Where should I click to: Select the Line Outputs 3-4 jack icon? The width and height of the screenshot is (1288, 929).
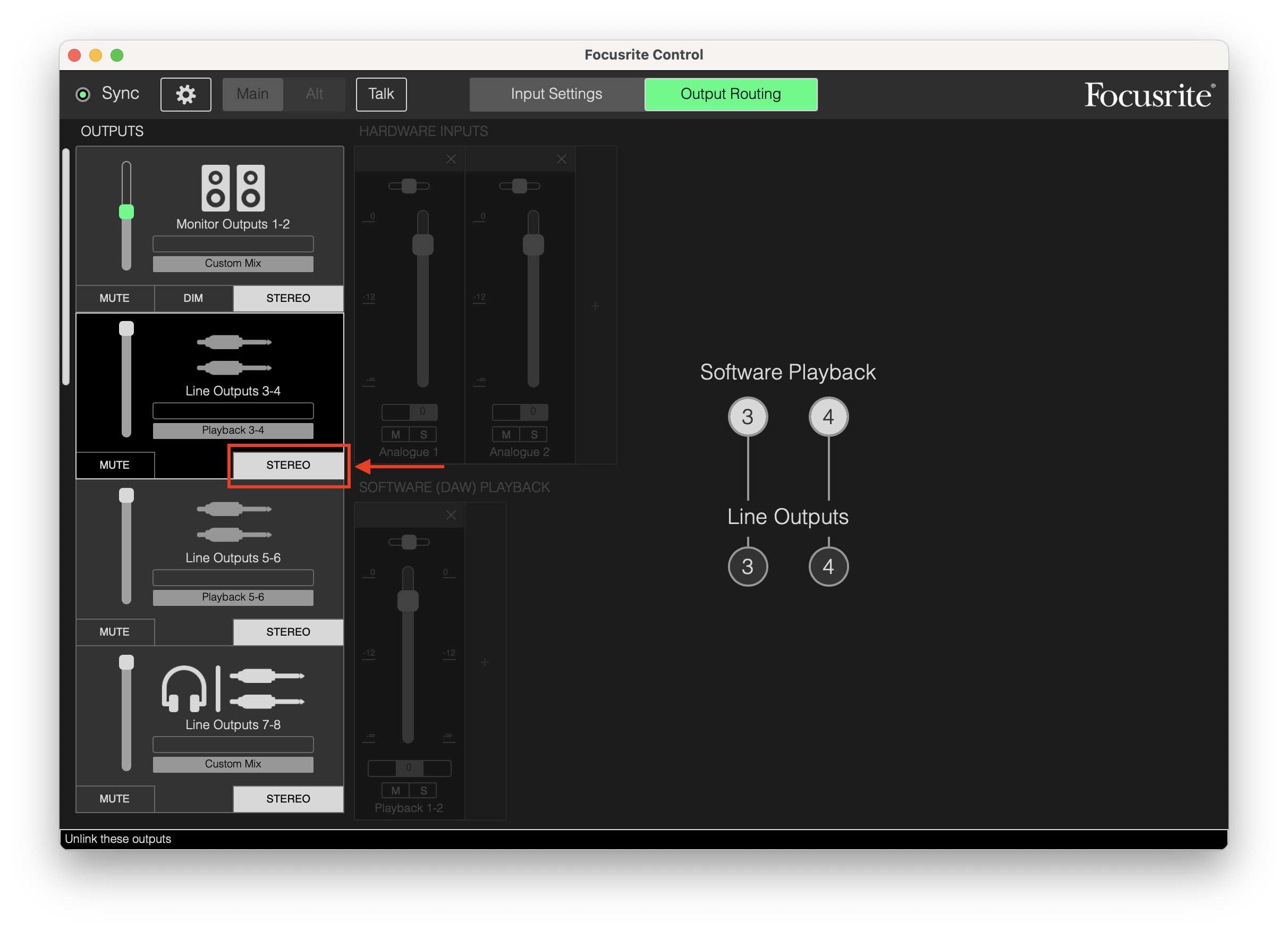click(x=233, y=355)
